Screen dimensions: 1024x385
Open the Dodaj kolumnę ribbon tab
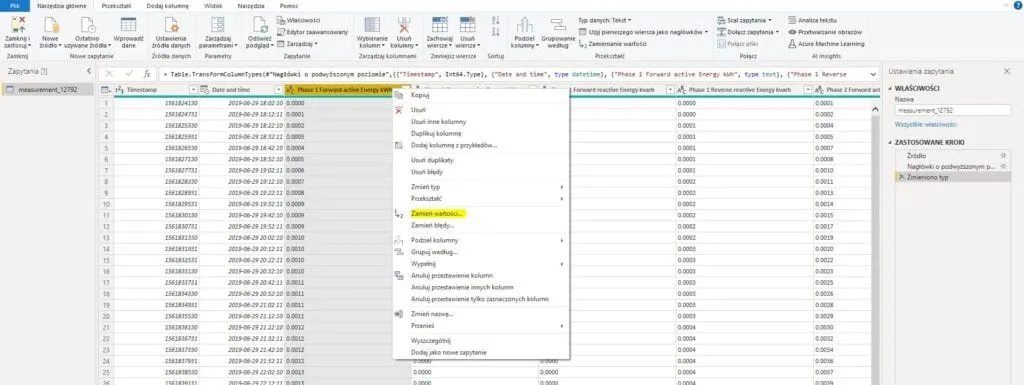167,5
